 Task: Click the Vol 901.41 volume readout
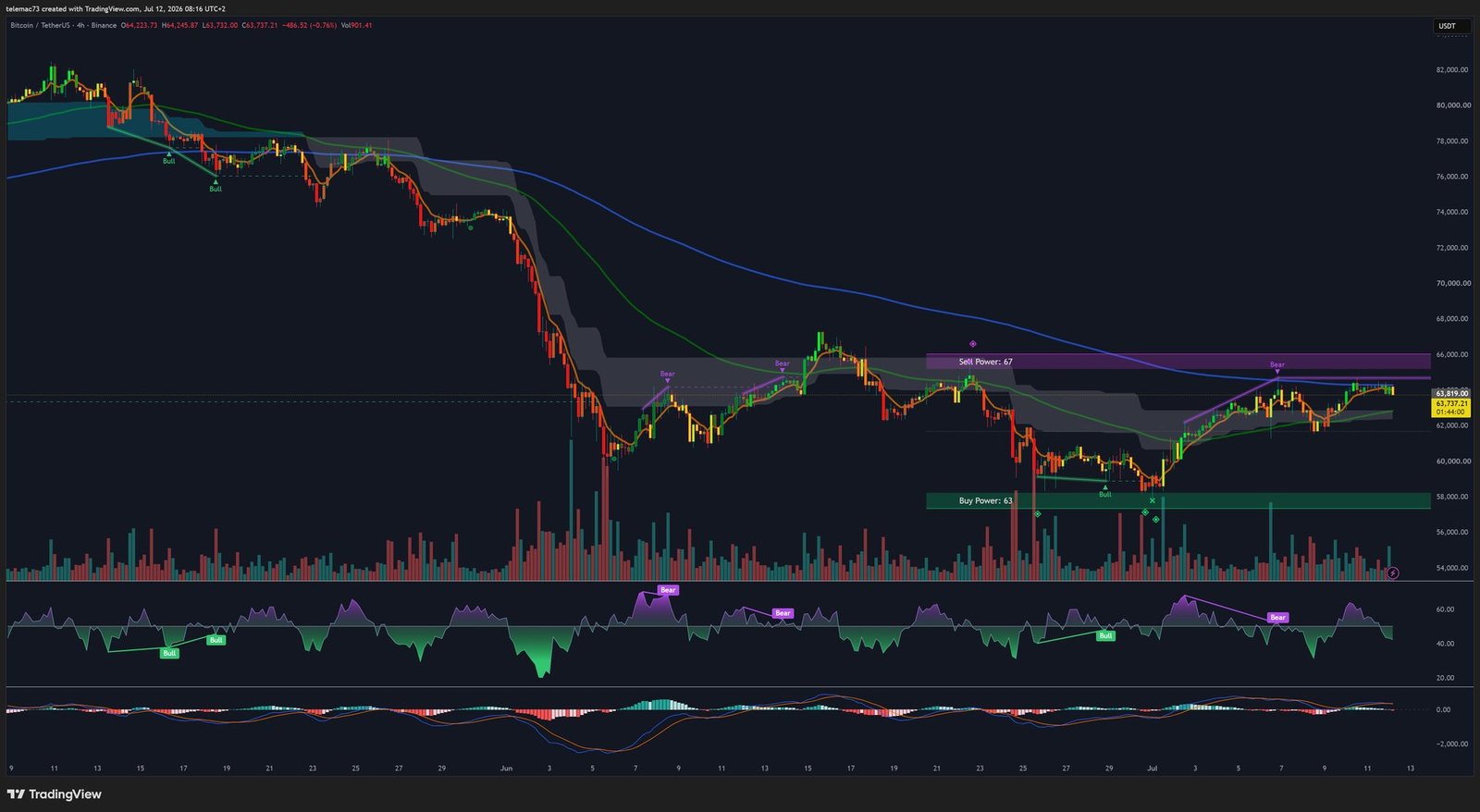356,25
